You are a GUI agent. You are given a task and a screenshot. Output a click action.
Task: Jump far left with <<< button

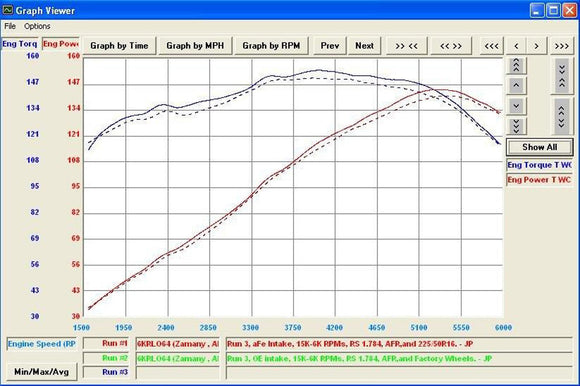click(x=492, y=46)
